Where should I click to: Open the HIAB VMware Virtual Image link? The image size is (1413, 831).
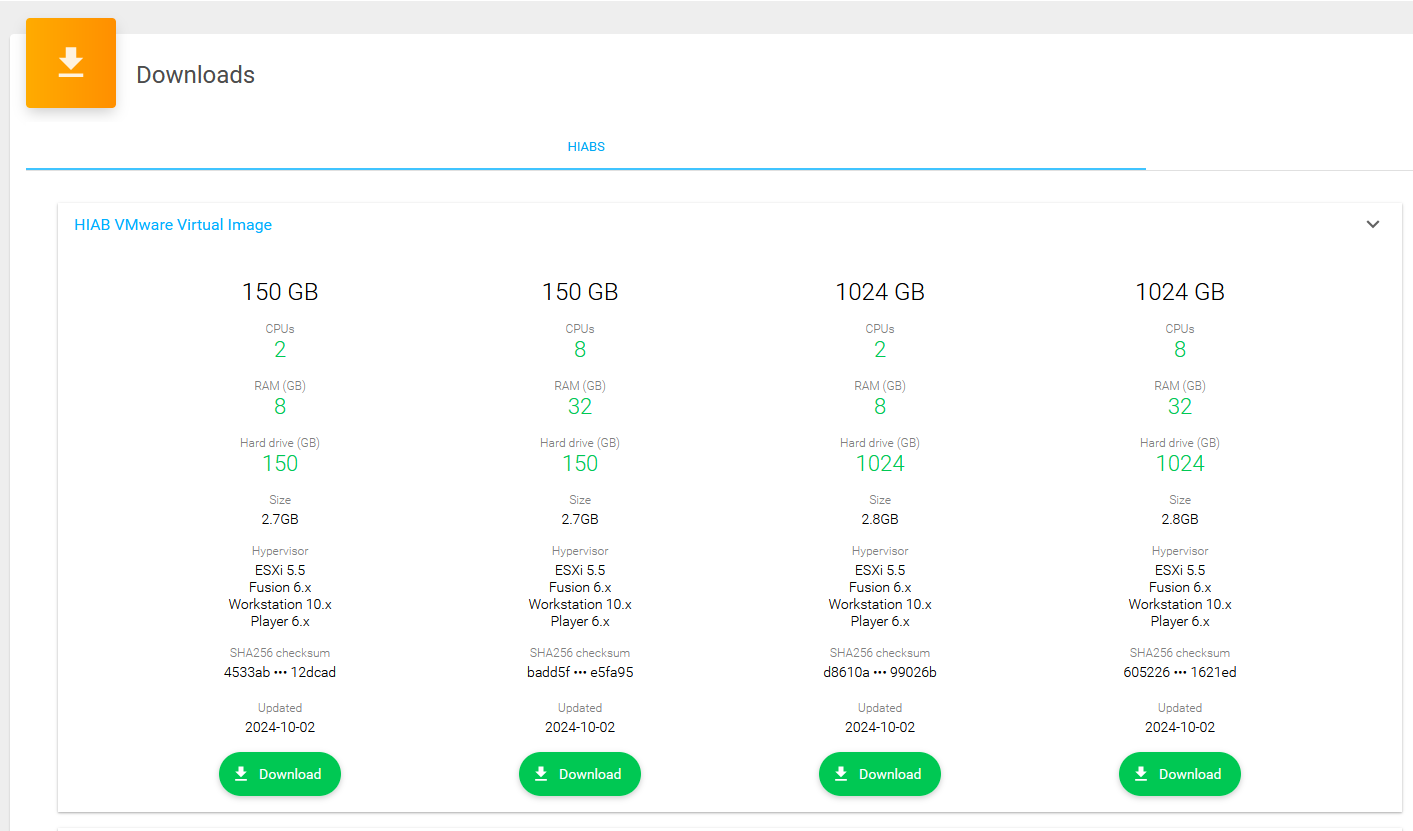tap(172, 224)
